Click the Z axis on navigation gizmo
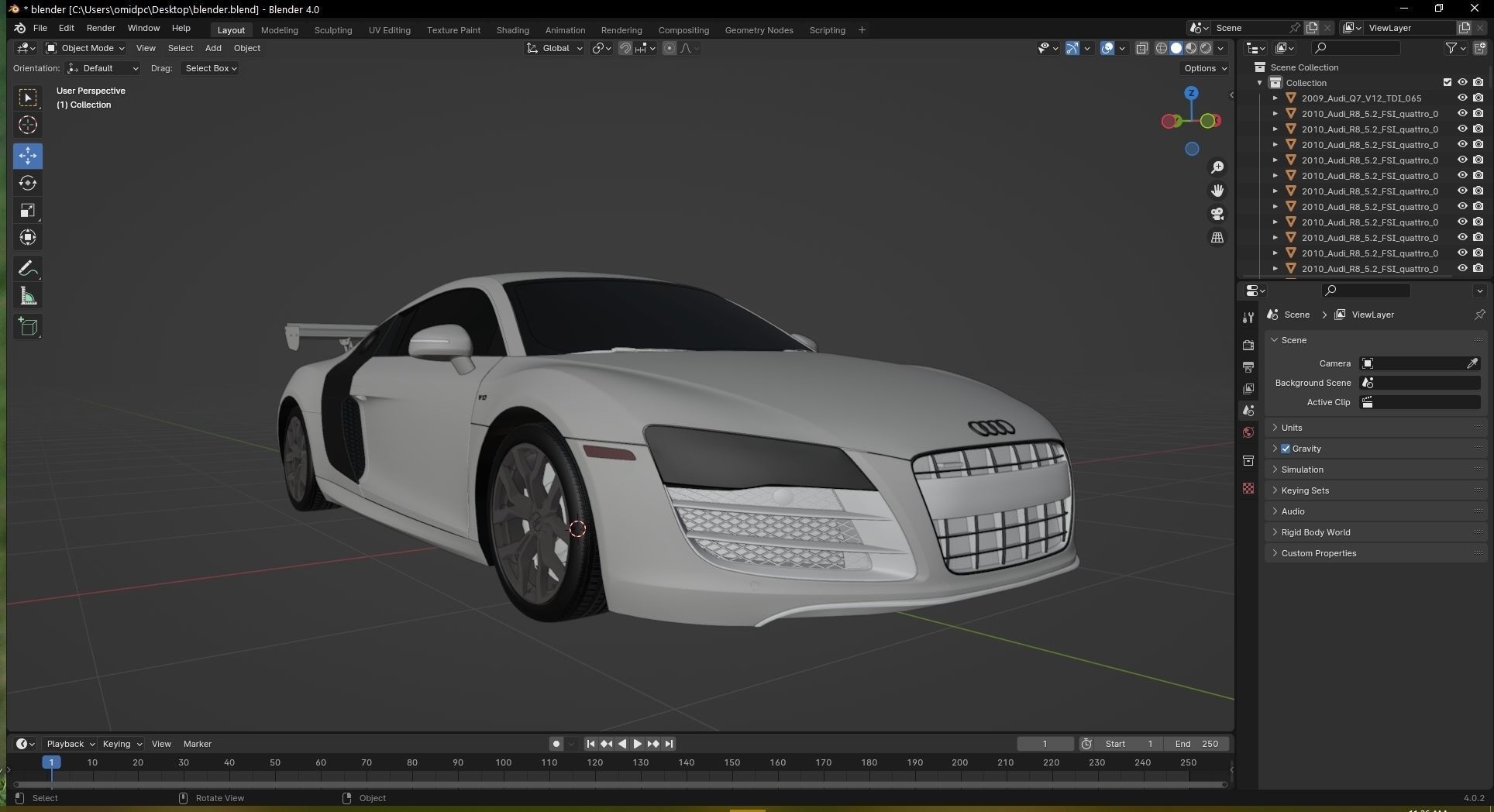The height and width of the screenshot is (812, 1494). point(1191,93)
